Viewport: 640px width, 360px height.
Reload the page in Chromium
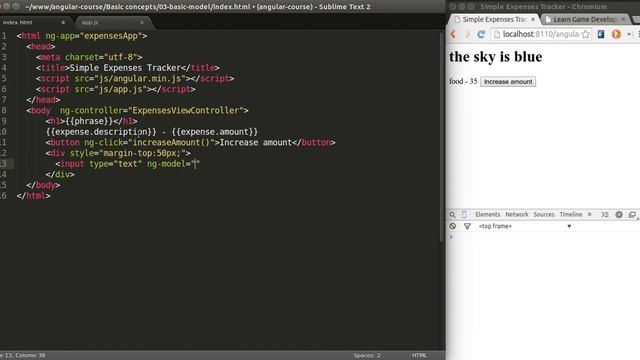[x=481, y=34]
